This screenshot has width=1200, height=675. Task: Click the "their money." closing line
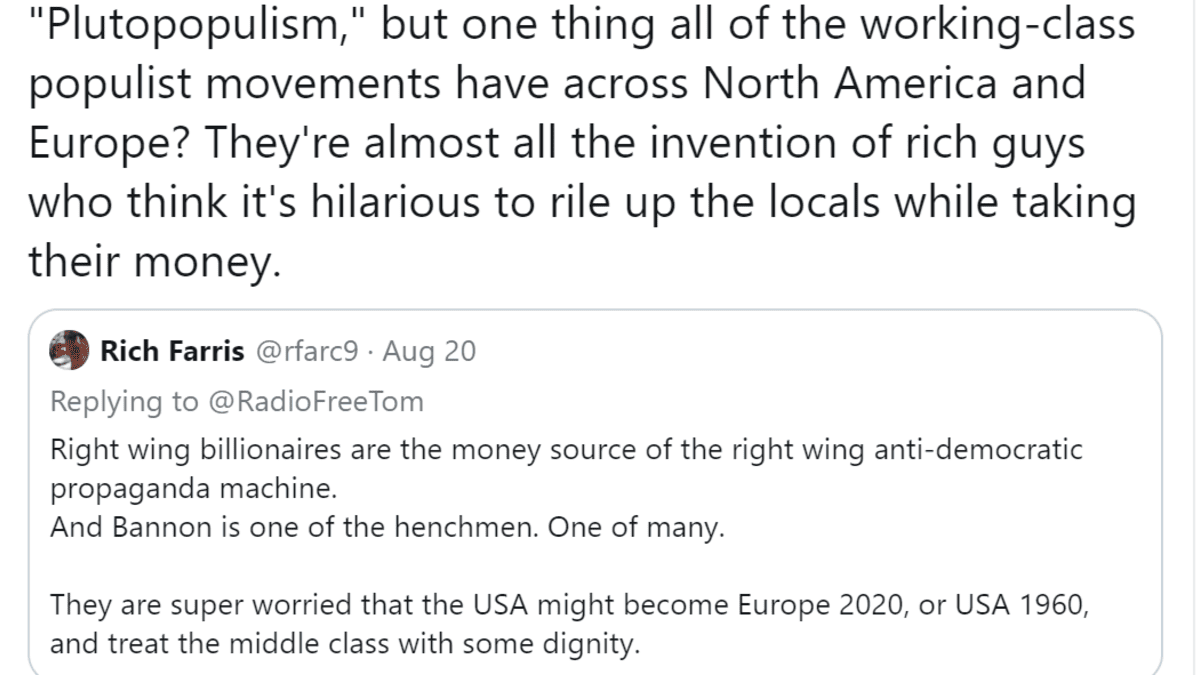point(150,264)
